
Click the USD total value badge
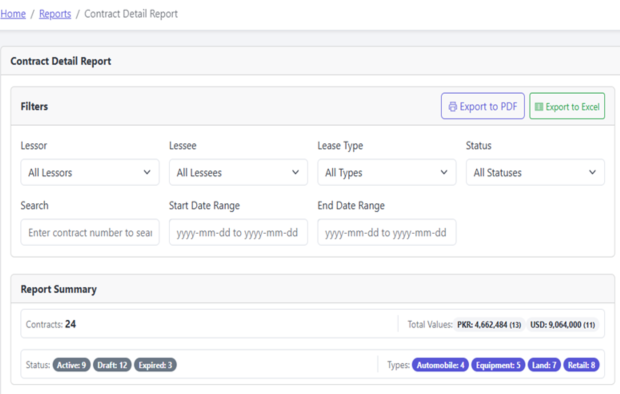[563, 325]
